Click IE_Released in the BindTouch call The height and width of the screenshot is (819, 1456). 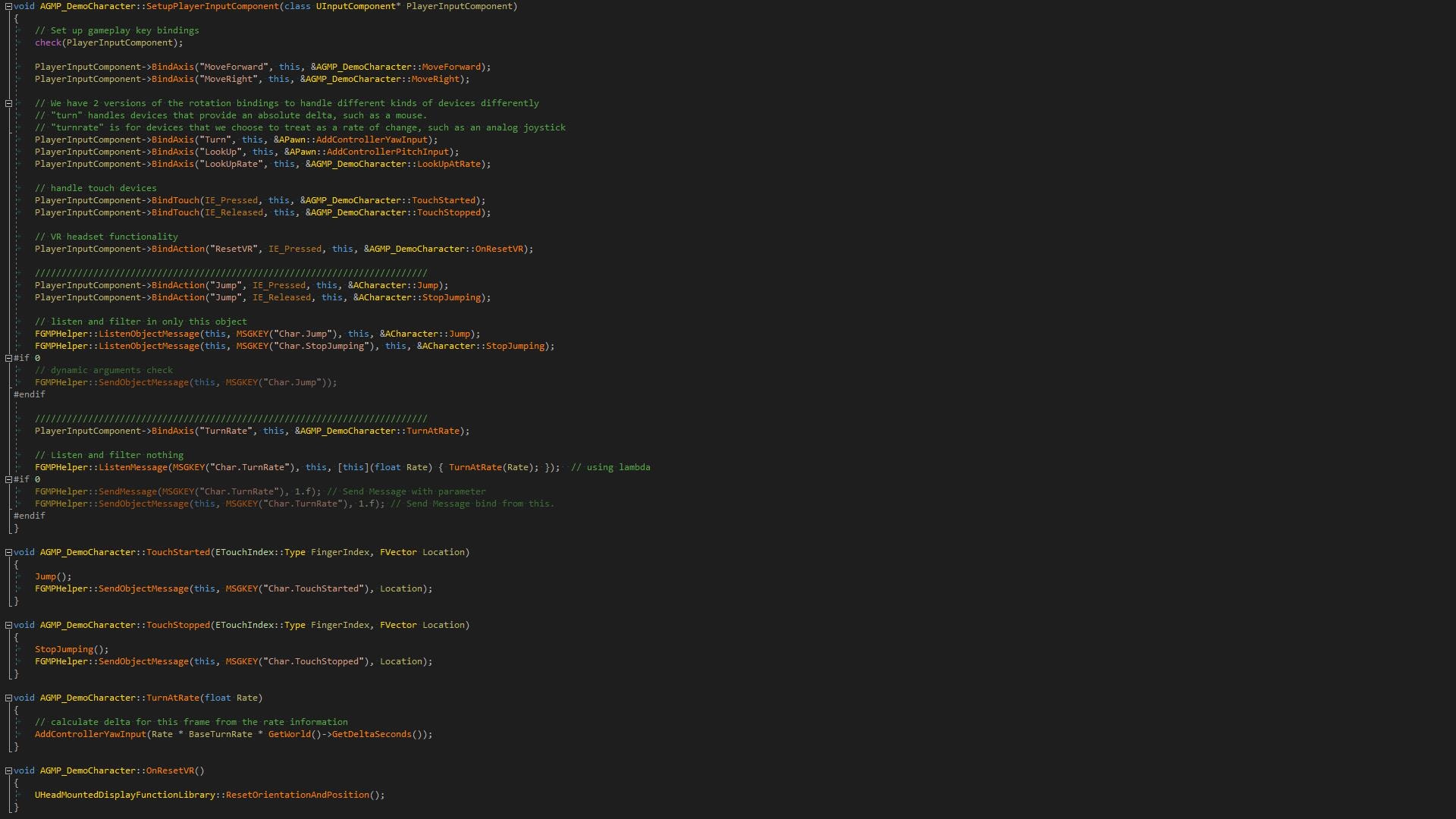click(x=236, y=212)
